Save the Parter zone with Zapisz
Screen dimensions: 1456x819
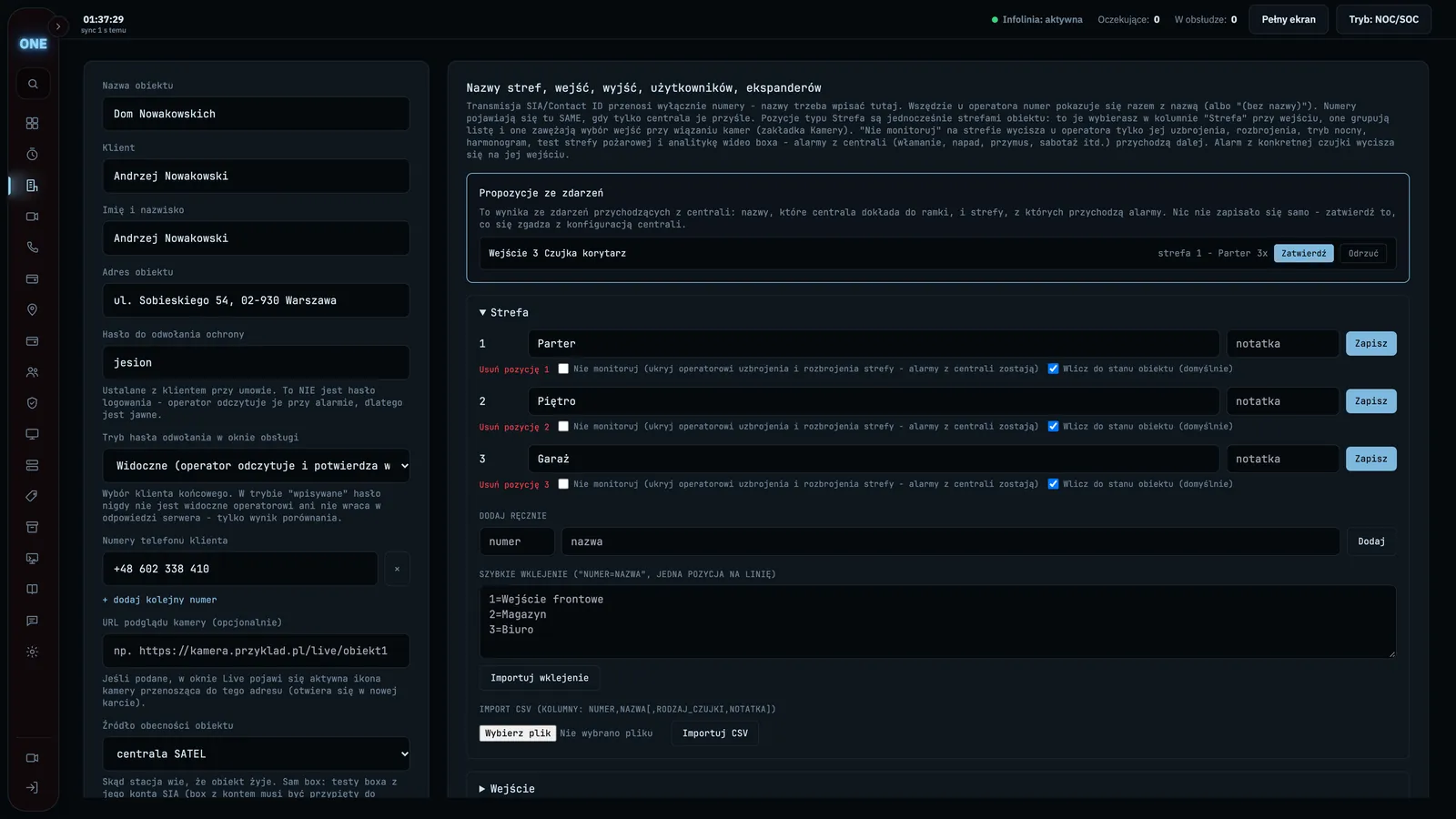point(1371,344)
